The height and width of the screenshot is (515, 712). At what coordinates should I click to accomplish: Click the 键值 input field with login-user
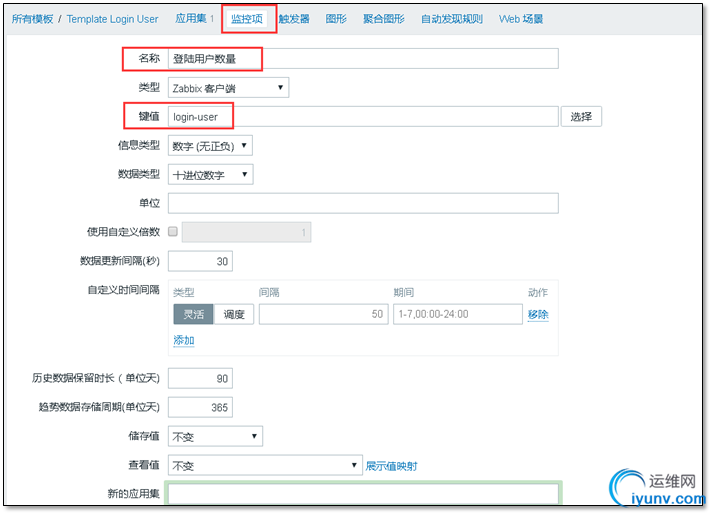(363, 117)
